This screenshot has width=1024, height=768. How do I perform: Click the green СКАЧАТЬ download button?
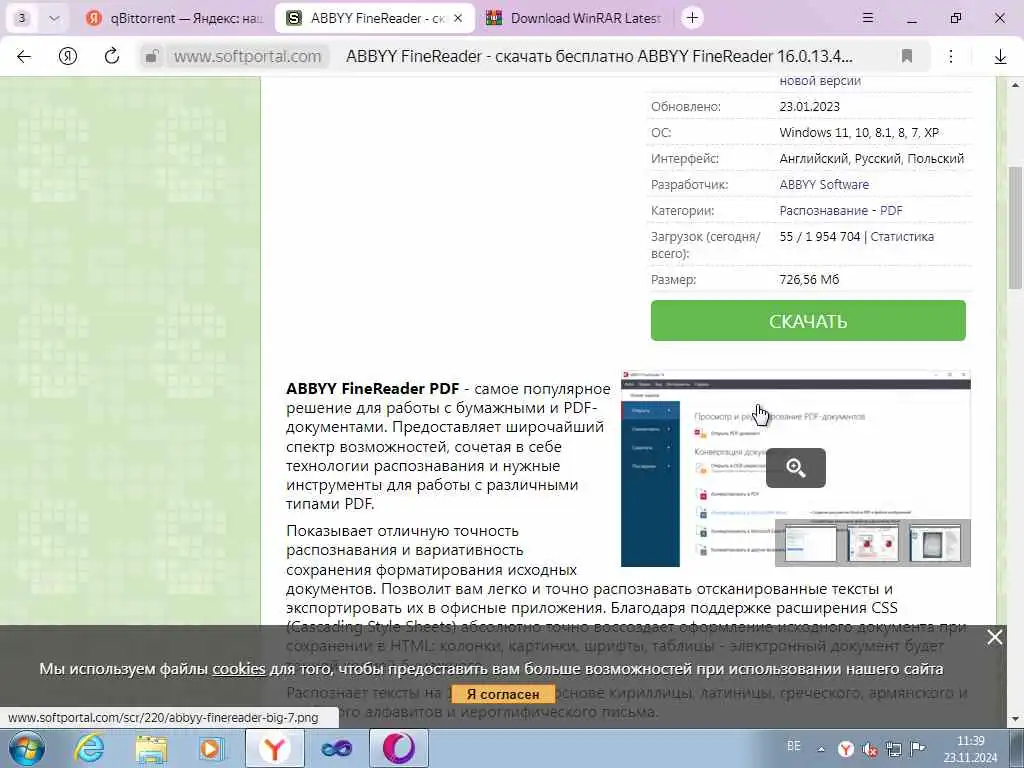808,321
